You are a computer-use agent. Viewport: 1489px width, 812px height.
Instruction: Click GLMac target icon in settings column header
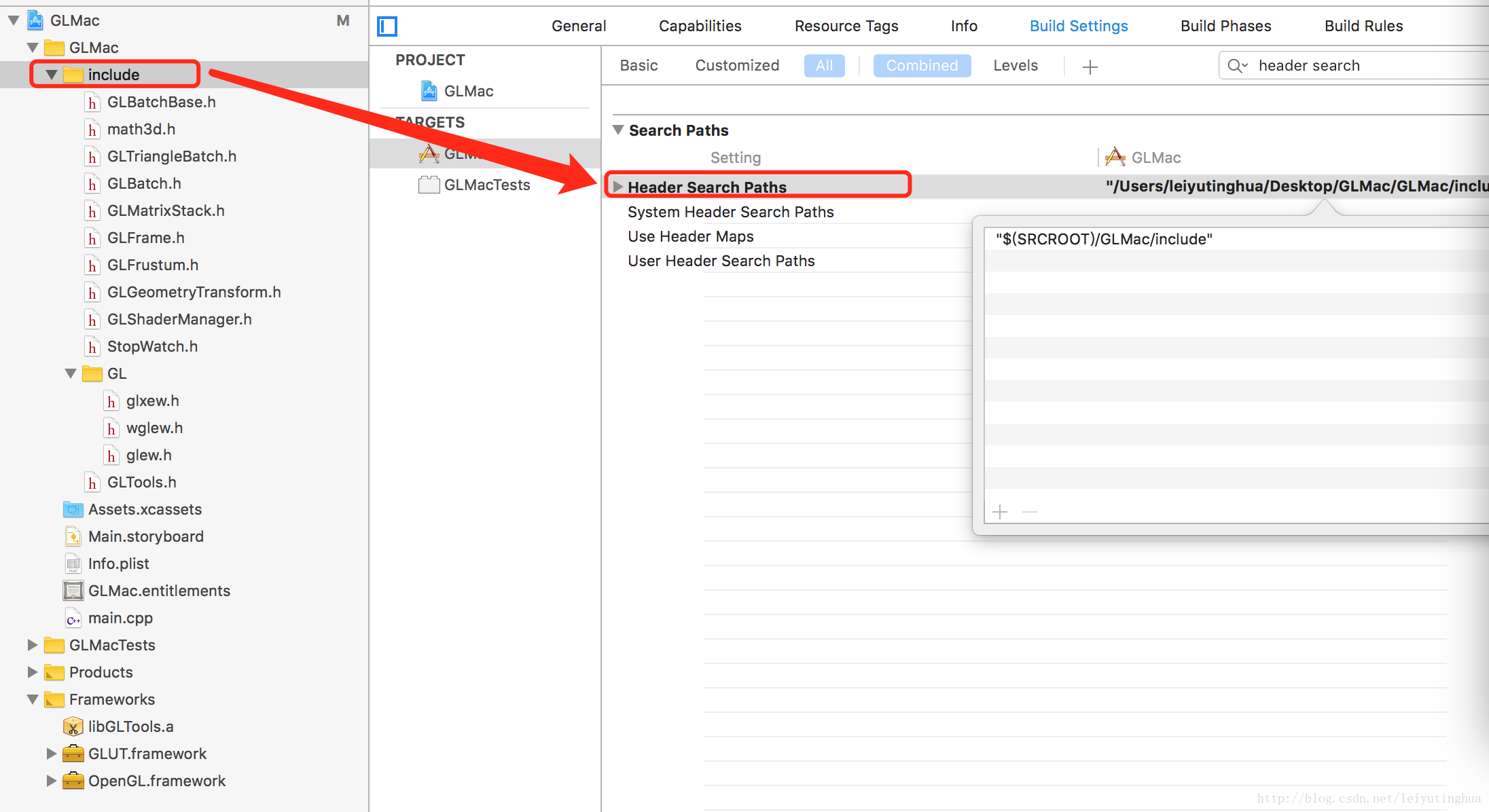point(1115,158)
